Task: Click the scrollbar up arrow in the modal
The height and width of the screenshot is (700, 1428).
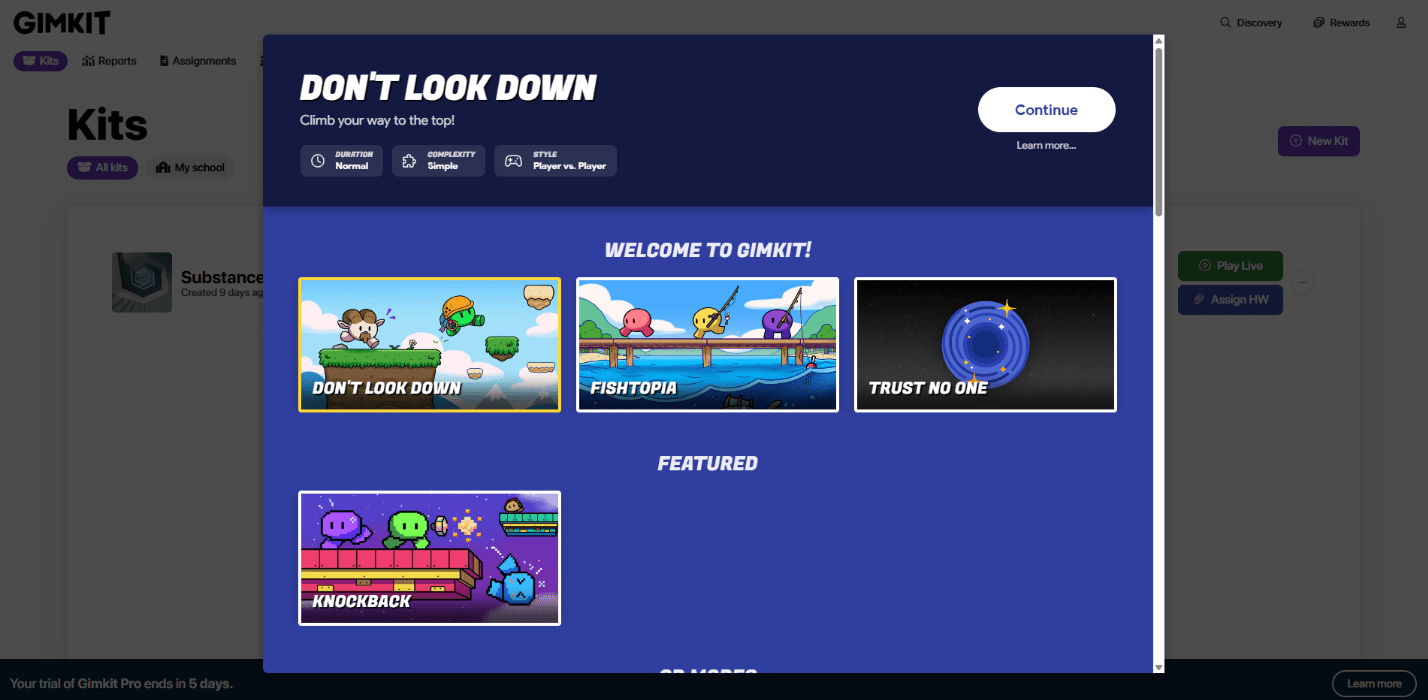Action: [1159, 41]
